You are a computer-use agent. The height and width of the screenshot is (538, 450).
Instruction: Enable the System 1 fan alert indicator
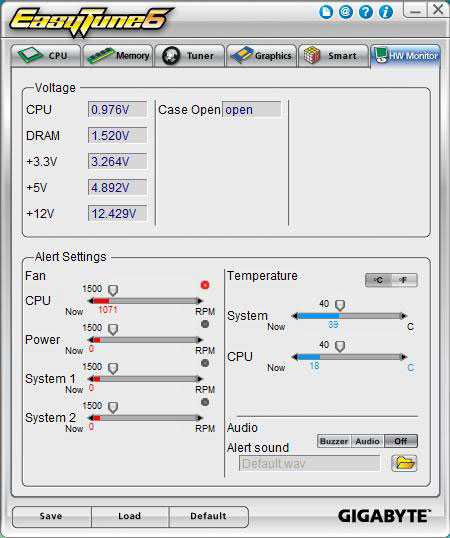205,363
